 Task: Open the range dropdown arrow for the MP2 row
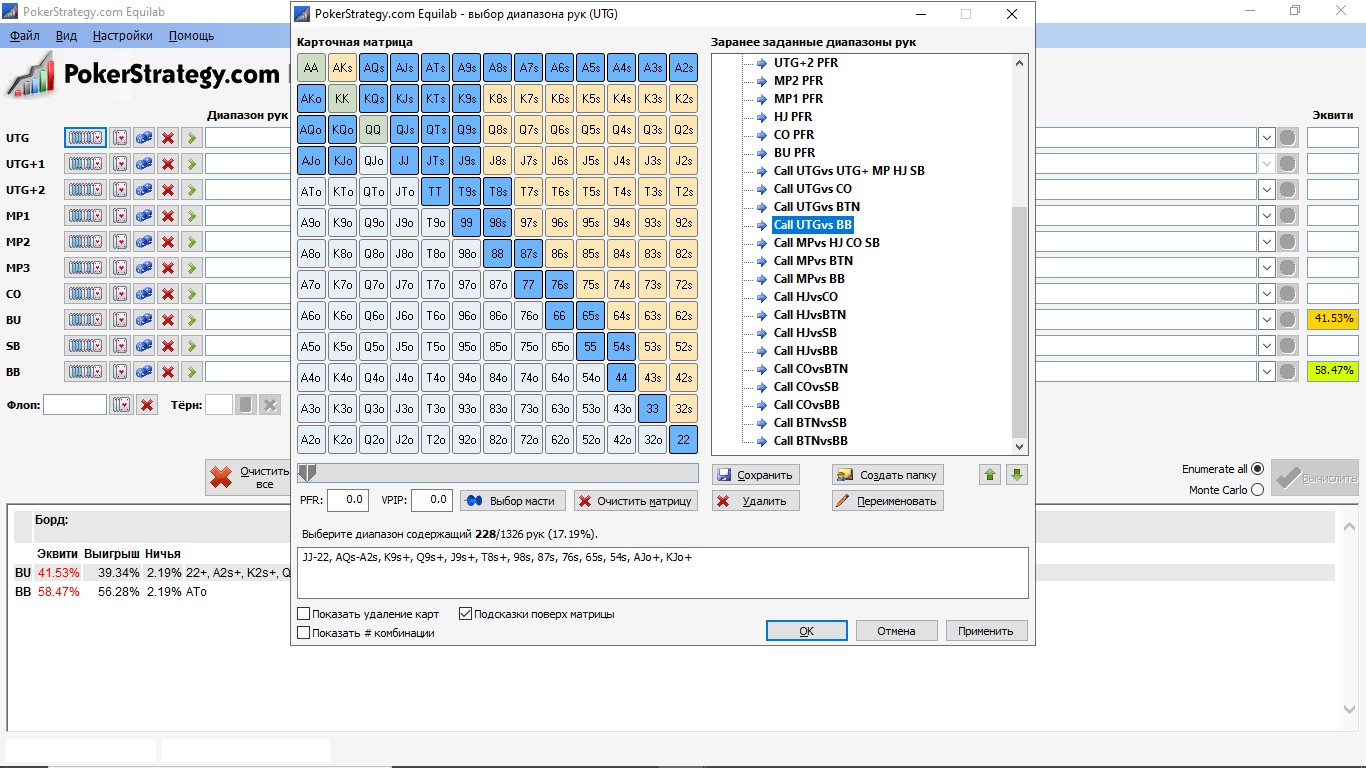(1266, 241)
